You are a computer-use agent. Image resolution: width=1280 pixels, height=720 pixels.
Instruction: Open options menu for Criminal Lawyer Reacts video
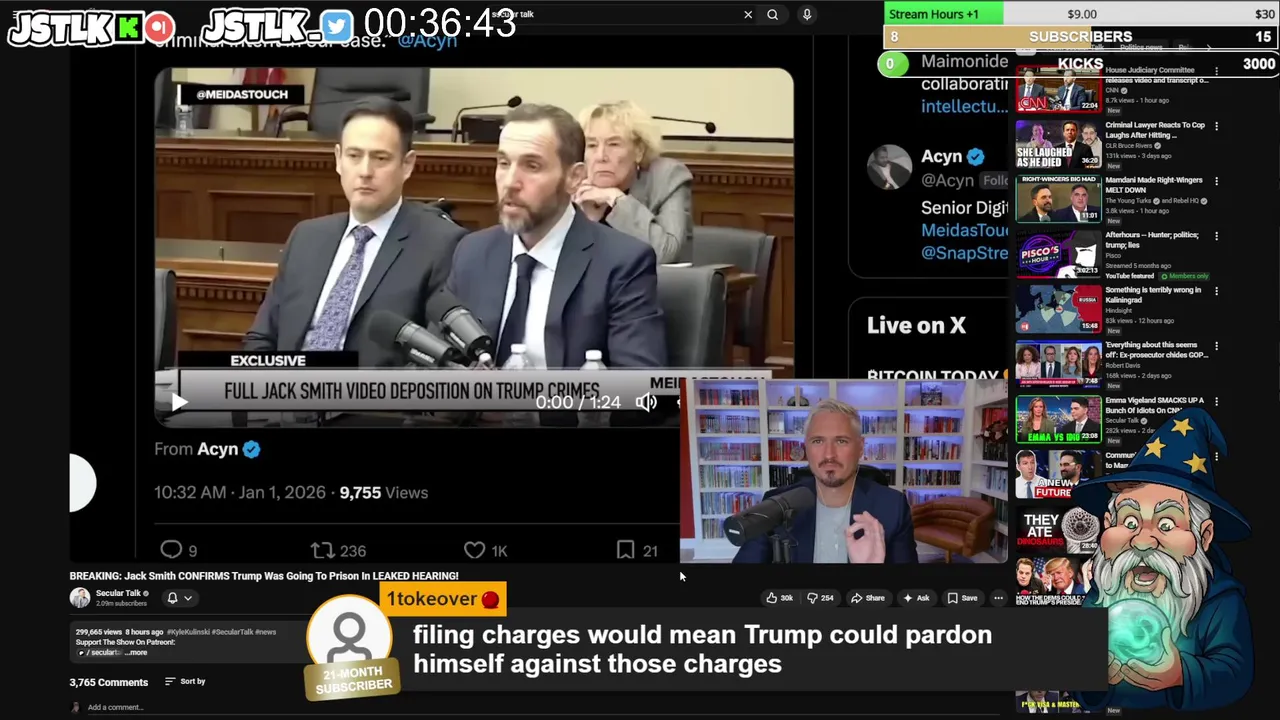[x=1216, y=126]
